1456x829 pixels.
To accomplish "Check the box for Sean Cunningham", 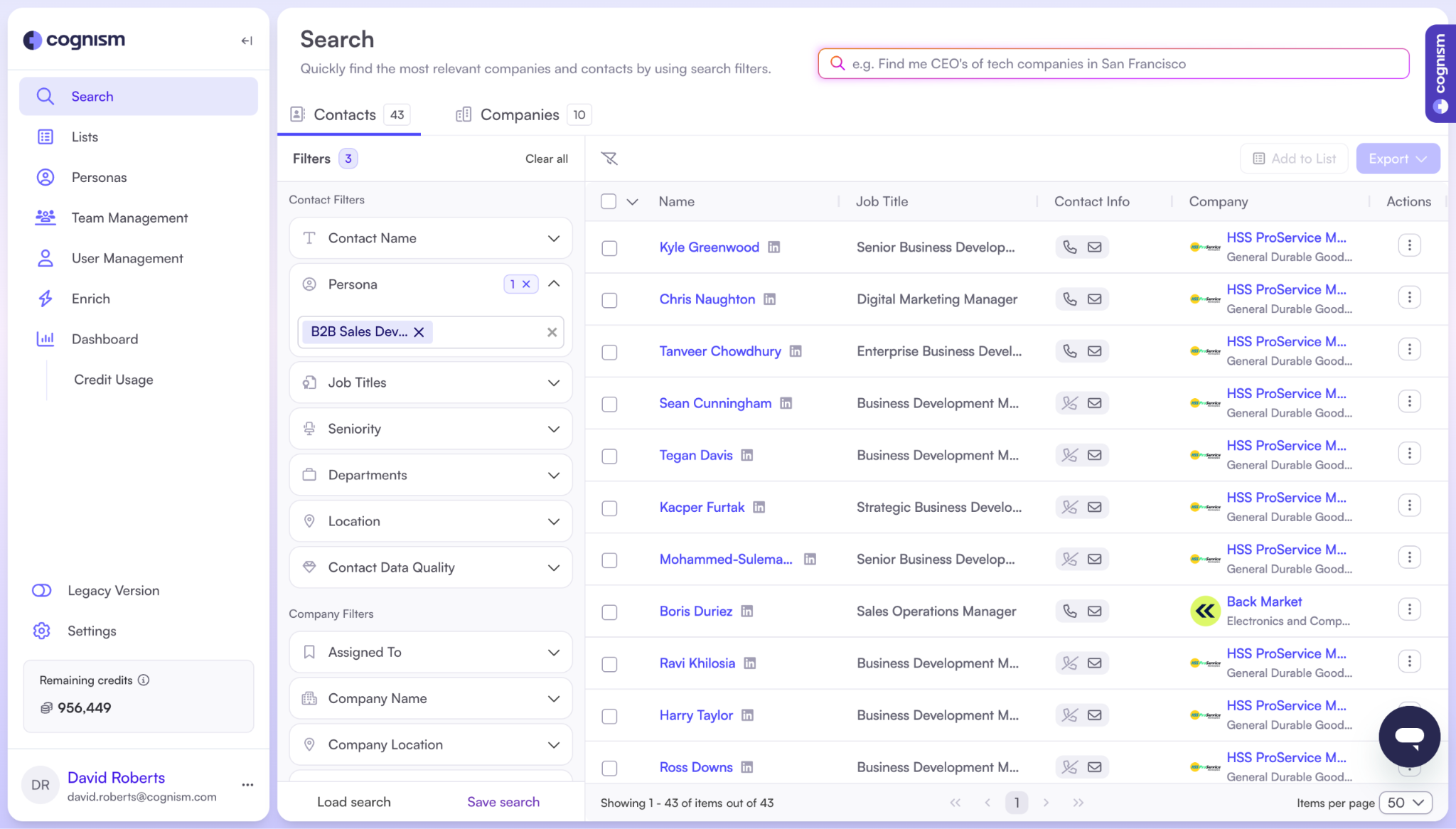I will 609,404.
